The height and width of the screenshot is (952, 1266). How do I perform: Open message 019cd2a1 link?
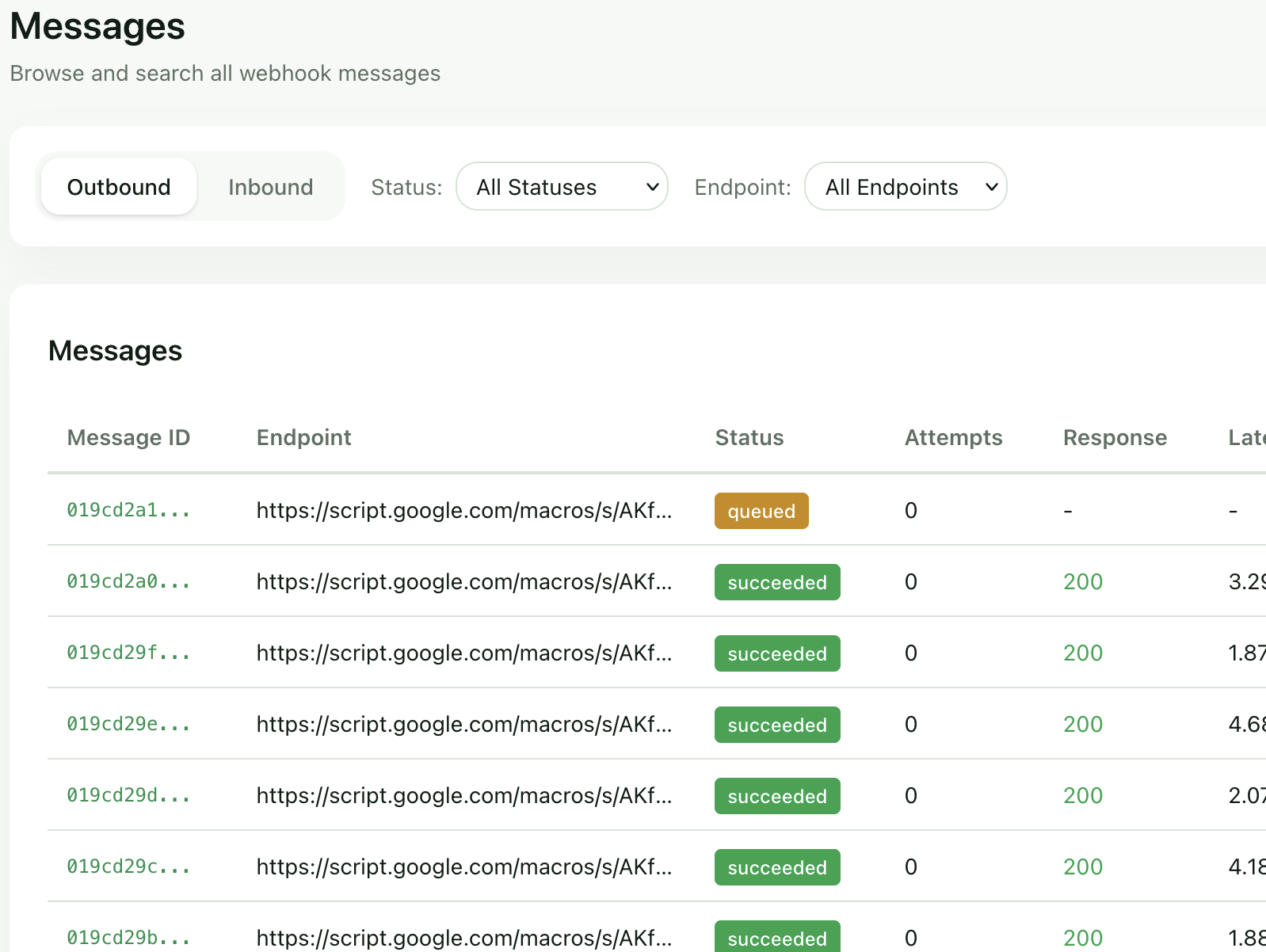128,510
